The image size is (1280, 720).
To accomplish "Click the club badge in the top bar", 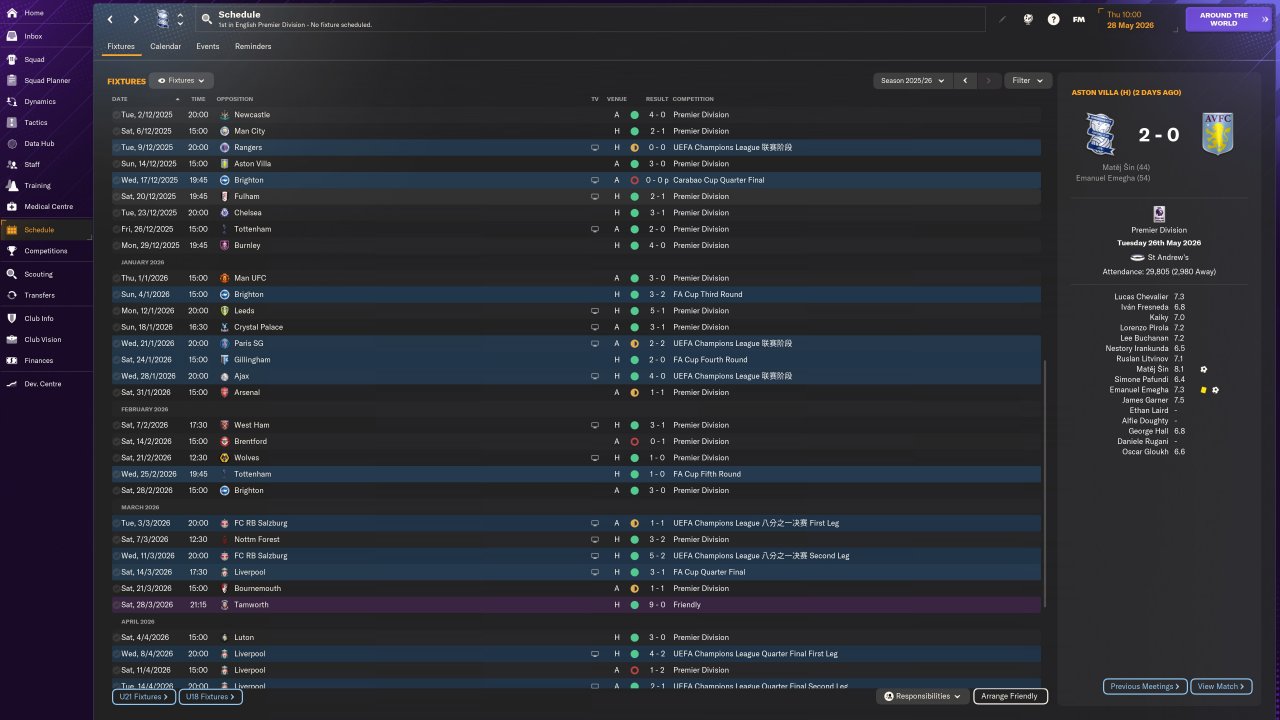I will tap(163, 19).
